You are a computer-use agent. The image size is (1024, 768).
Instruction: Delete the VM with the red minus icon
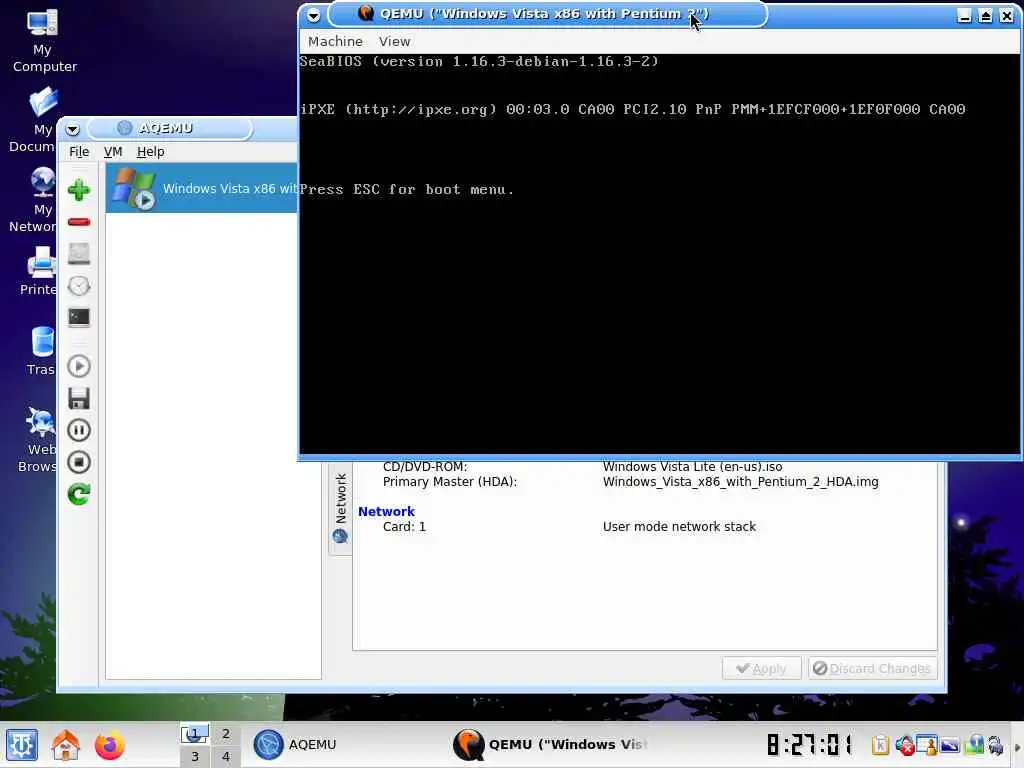tap(79, 222)
